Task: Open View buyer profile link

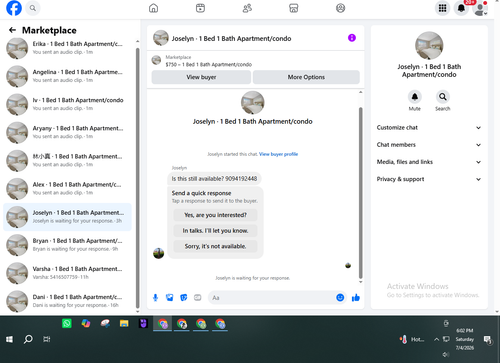Action: 278,154
